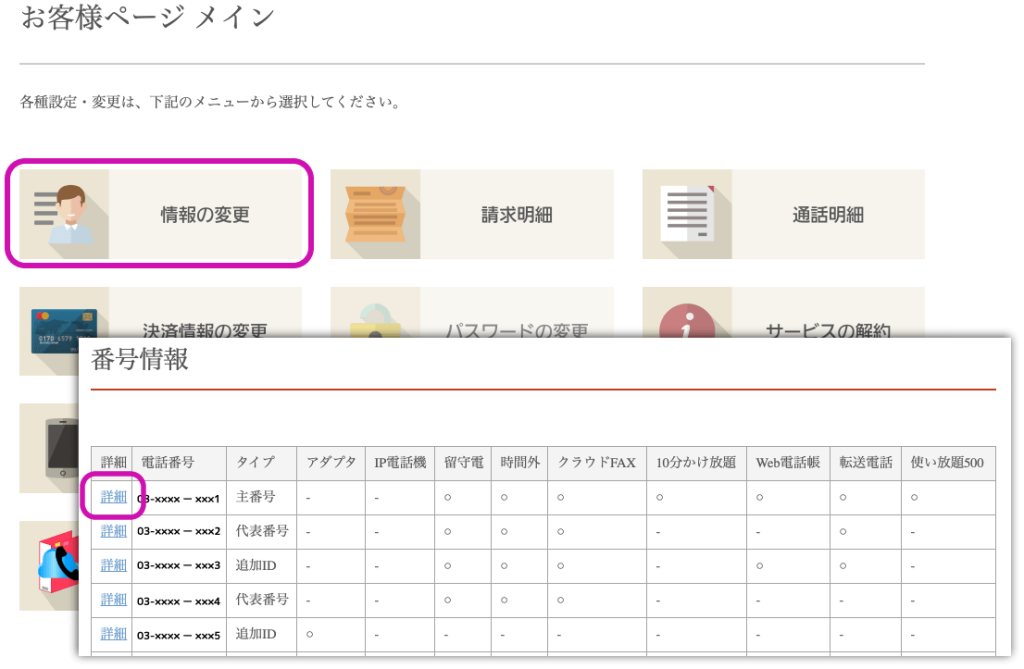
Task: Click the red info icon for サービスの解約
Action: (687, 321)
